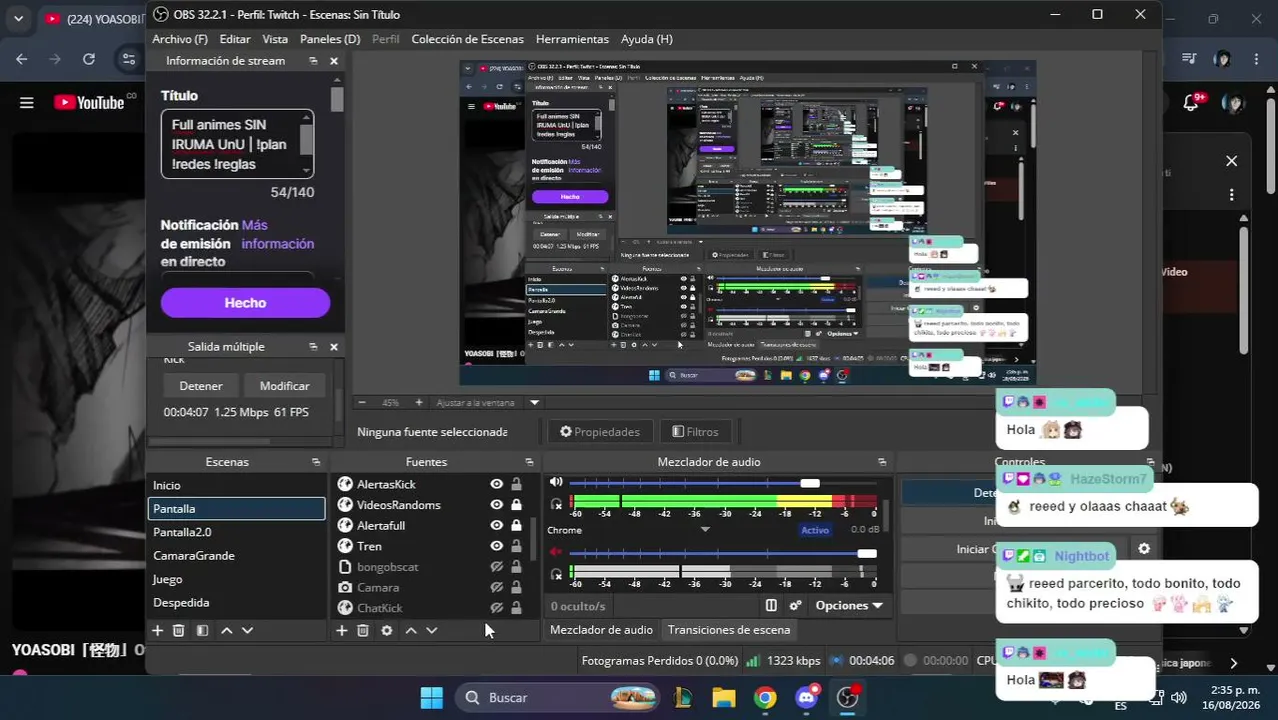Image resolution: width=1278 pixels, height=720 pixels.
Task: Click Detener in Salida múltiple
Action: [201, 386]
